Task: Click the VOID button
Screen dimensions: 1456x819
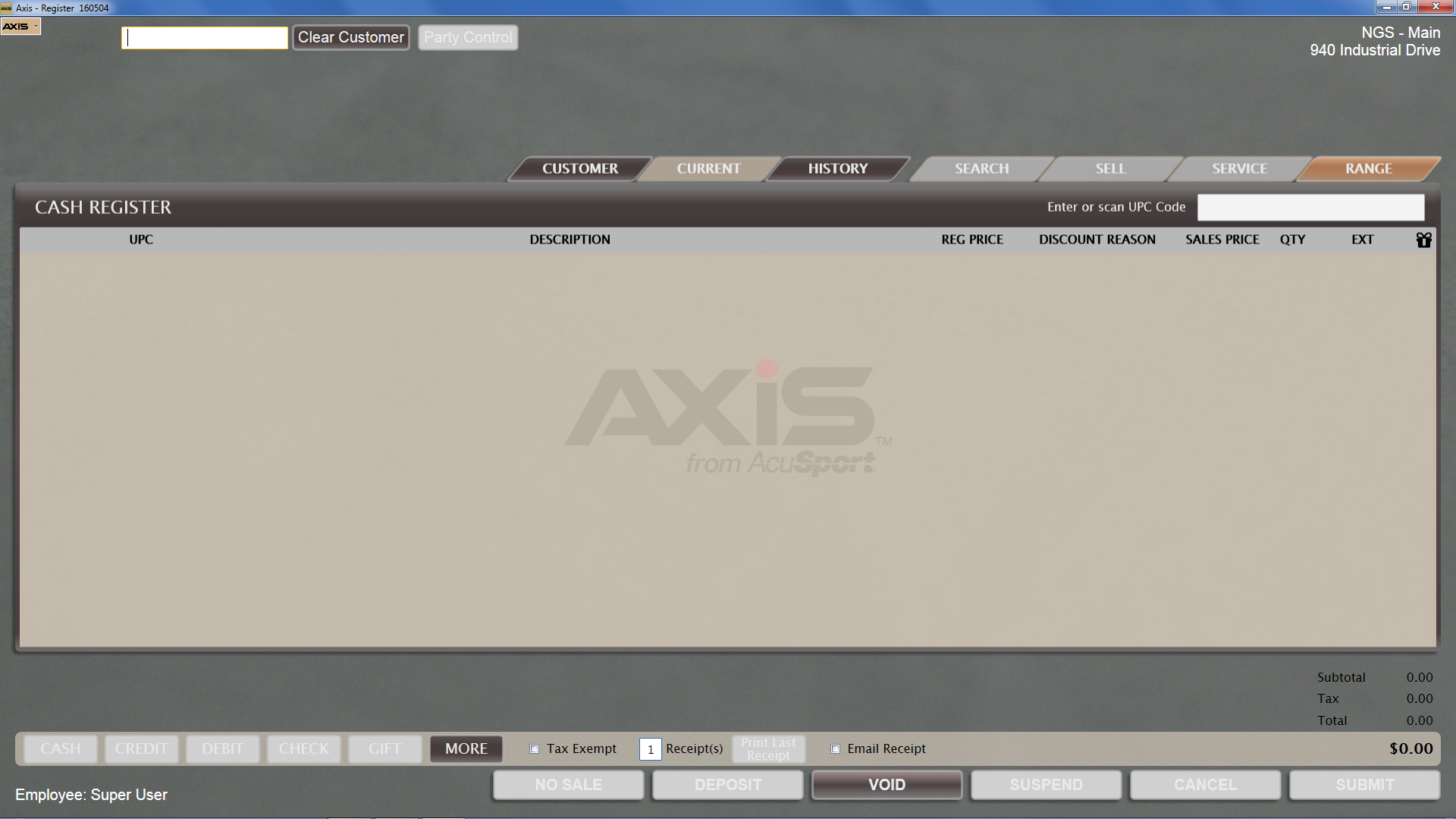Action: coord(887,785)
